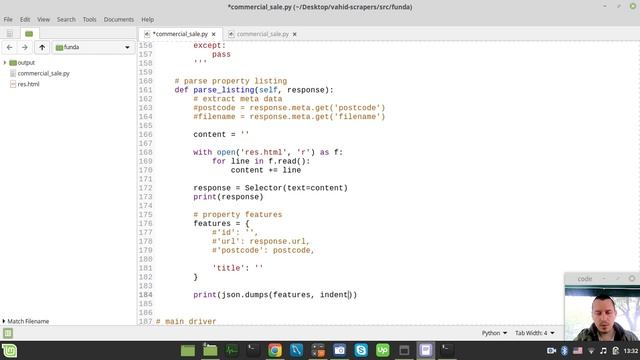Close the second commercial_sale.py tab
Viewport: 640px width, 360px height.
295,34
